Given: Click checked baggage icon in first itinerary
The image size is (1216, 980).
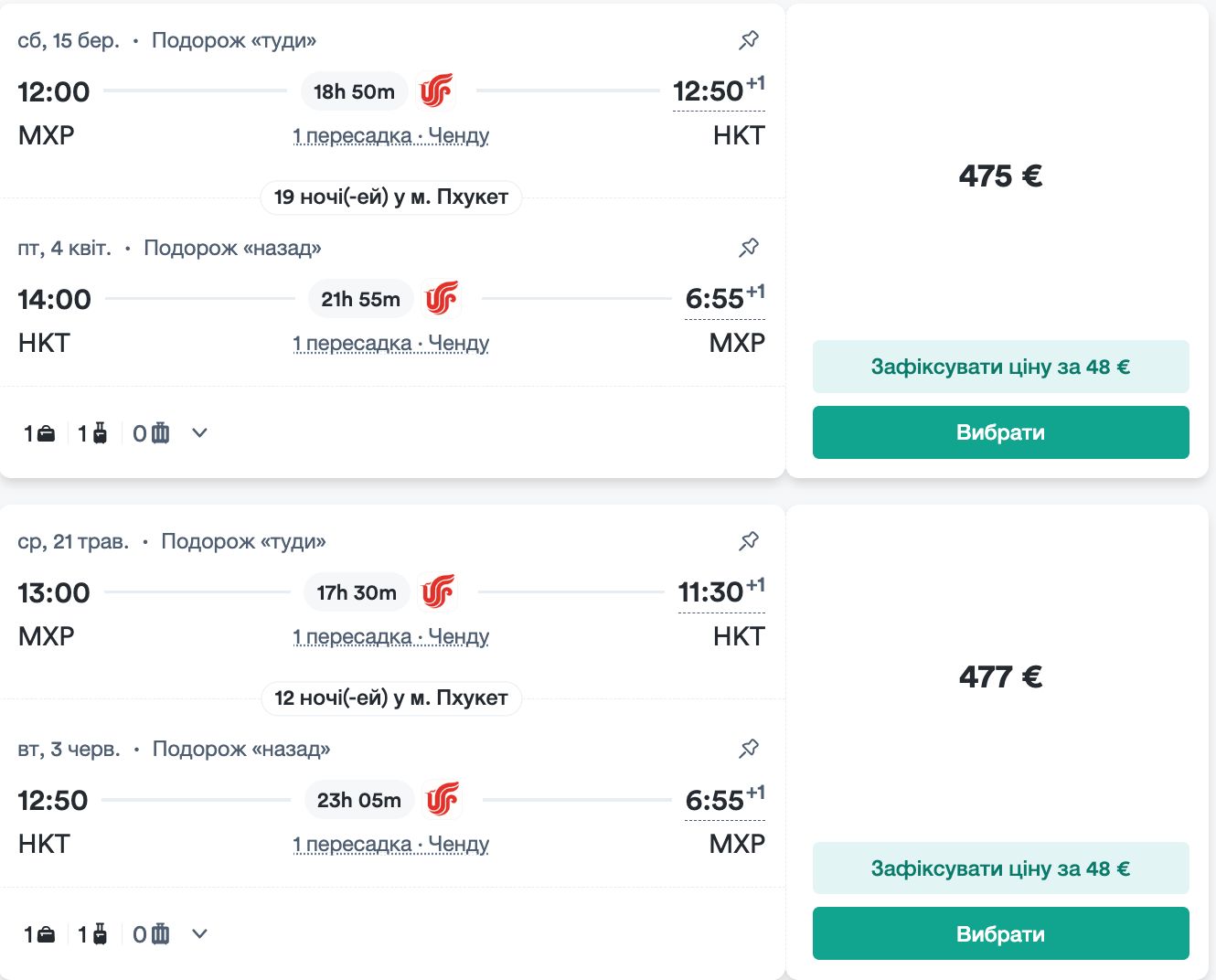Looking at the screenshot, I should click(160, 433).
